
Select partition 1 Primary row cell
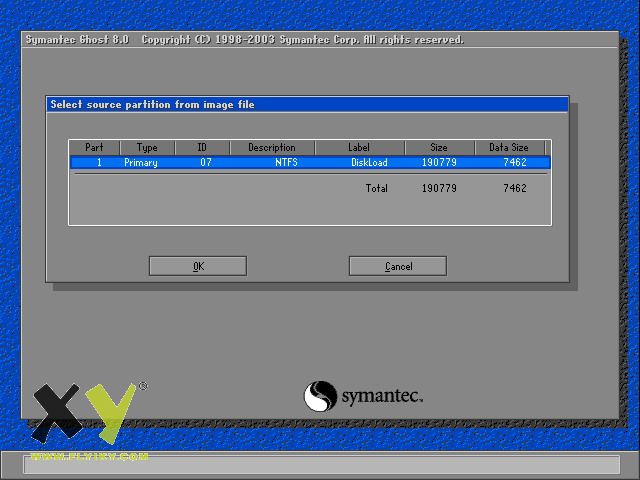tap(140, 162)
